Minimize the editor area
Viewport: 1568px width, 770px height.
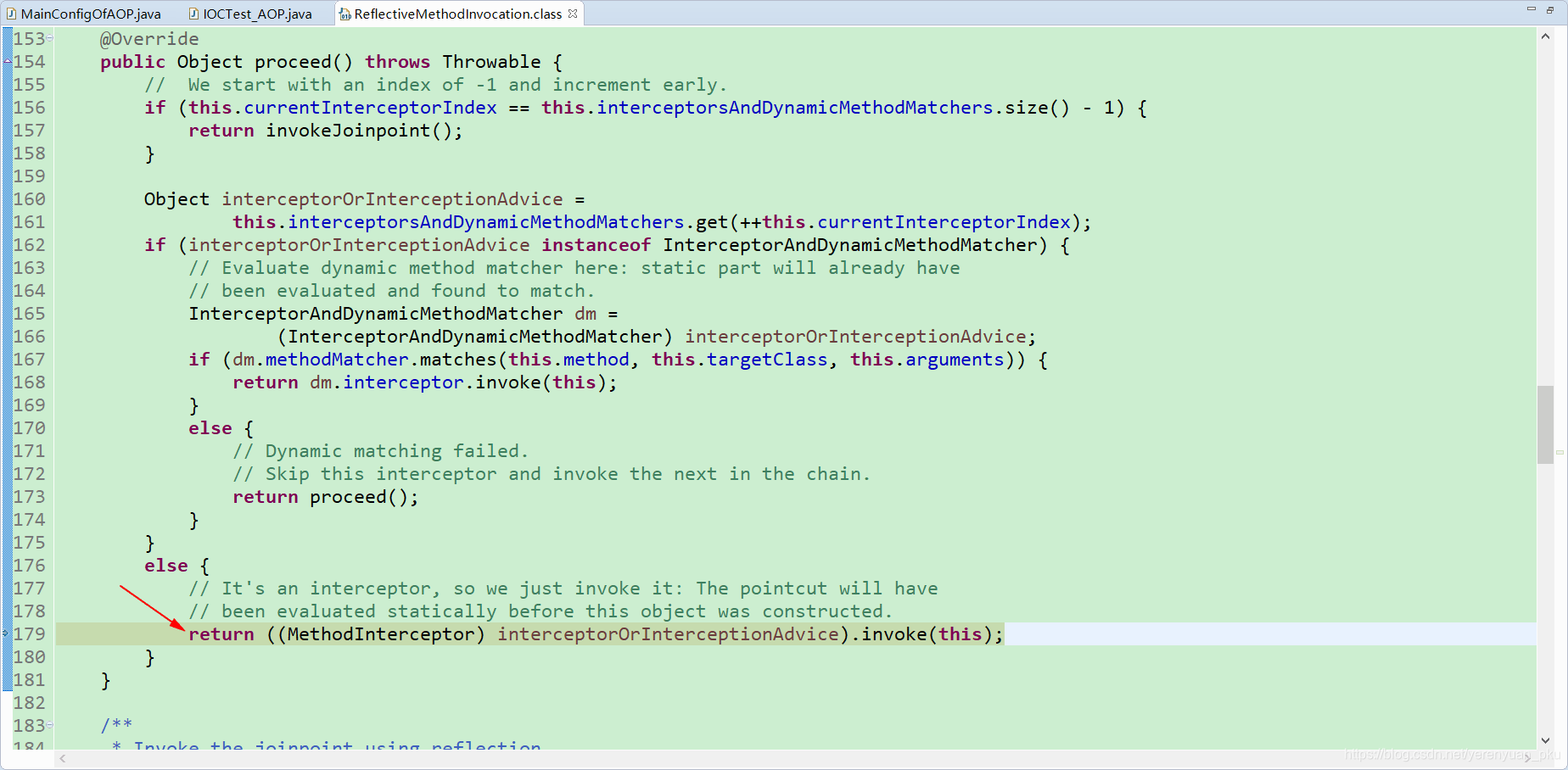1532,8
